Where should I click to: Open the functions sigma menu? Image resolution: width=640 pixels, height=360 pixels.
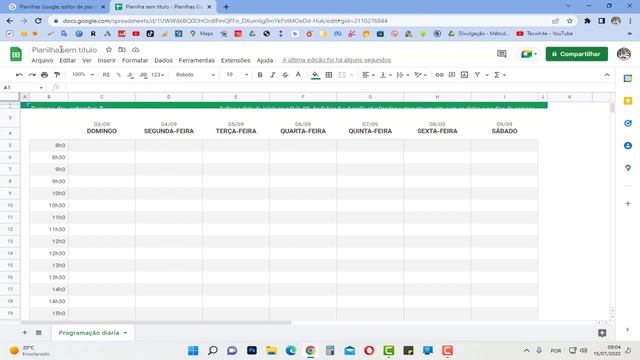[x=500, y=75]
